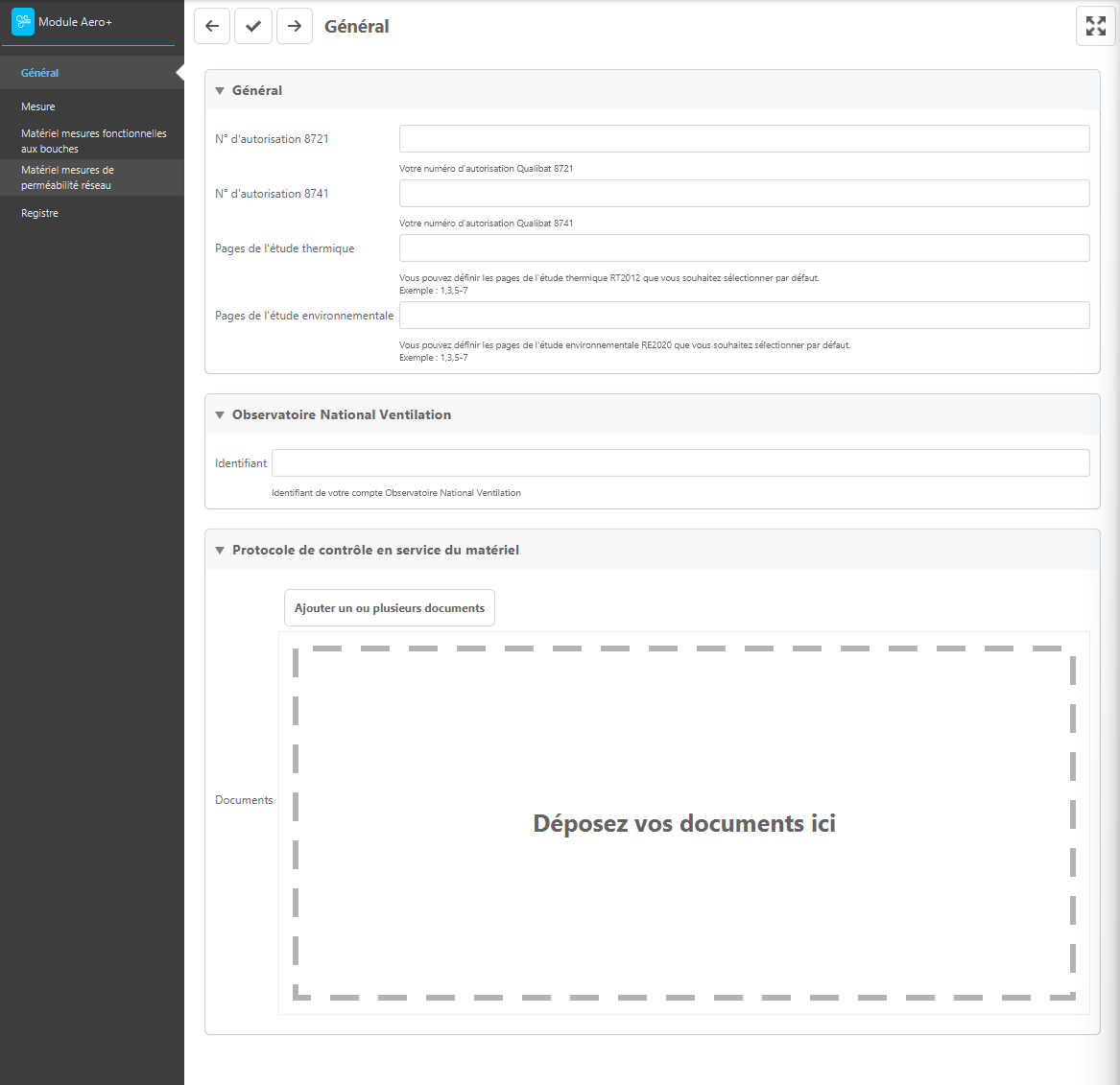Focus the Identifiant input field
Viewport: 1120px width, 1085px height.
point(680,462)
